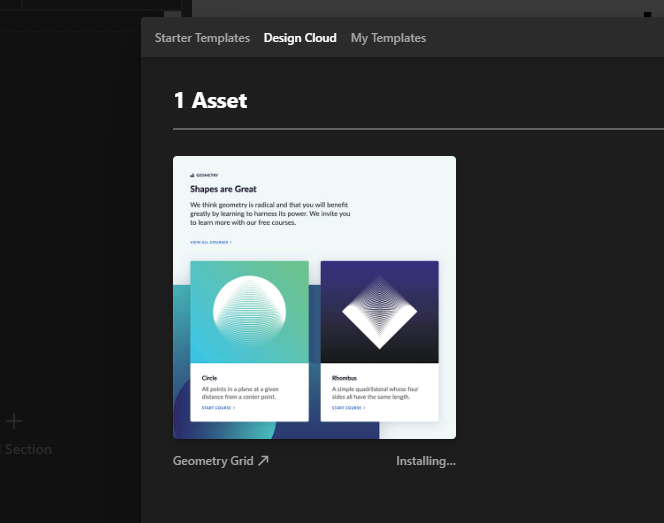Viewport: 664px width, 523px height.
Task: Click the Rhombus card title text
Action: 344,378
